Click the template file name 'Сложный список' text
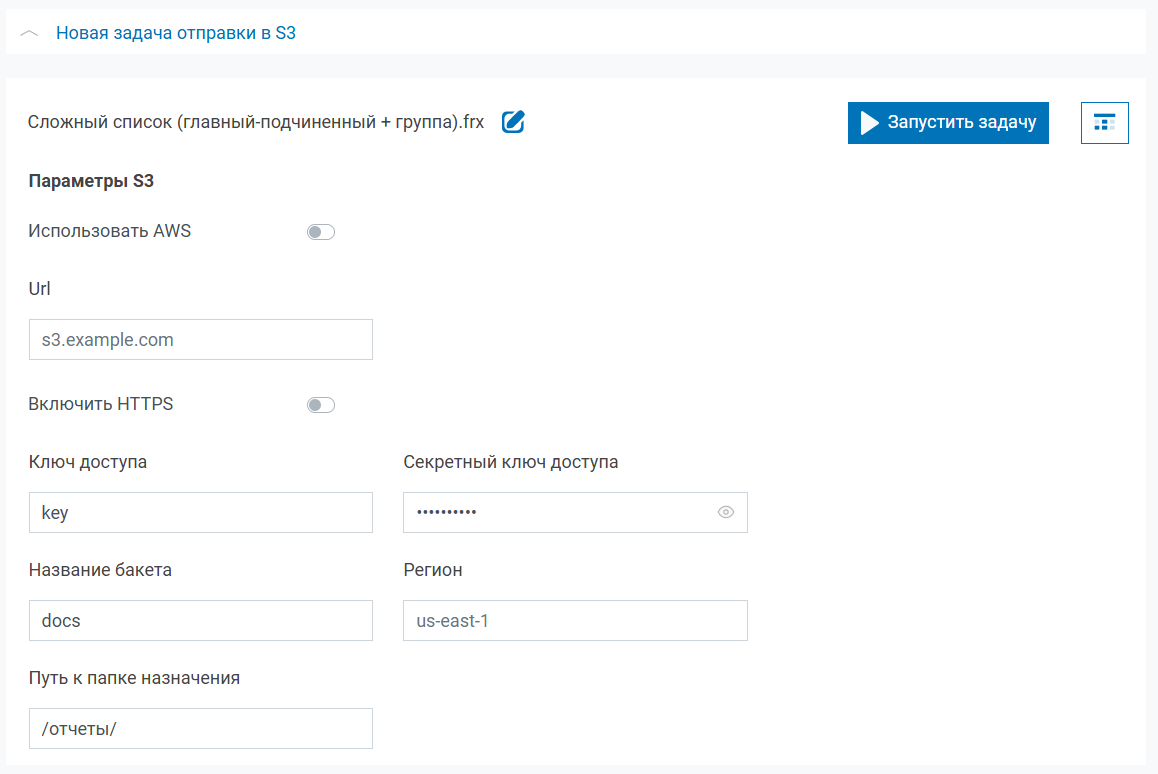The width and height of the screenshot is (1158, 774). click(256, 123)
